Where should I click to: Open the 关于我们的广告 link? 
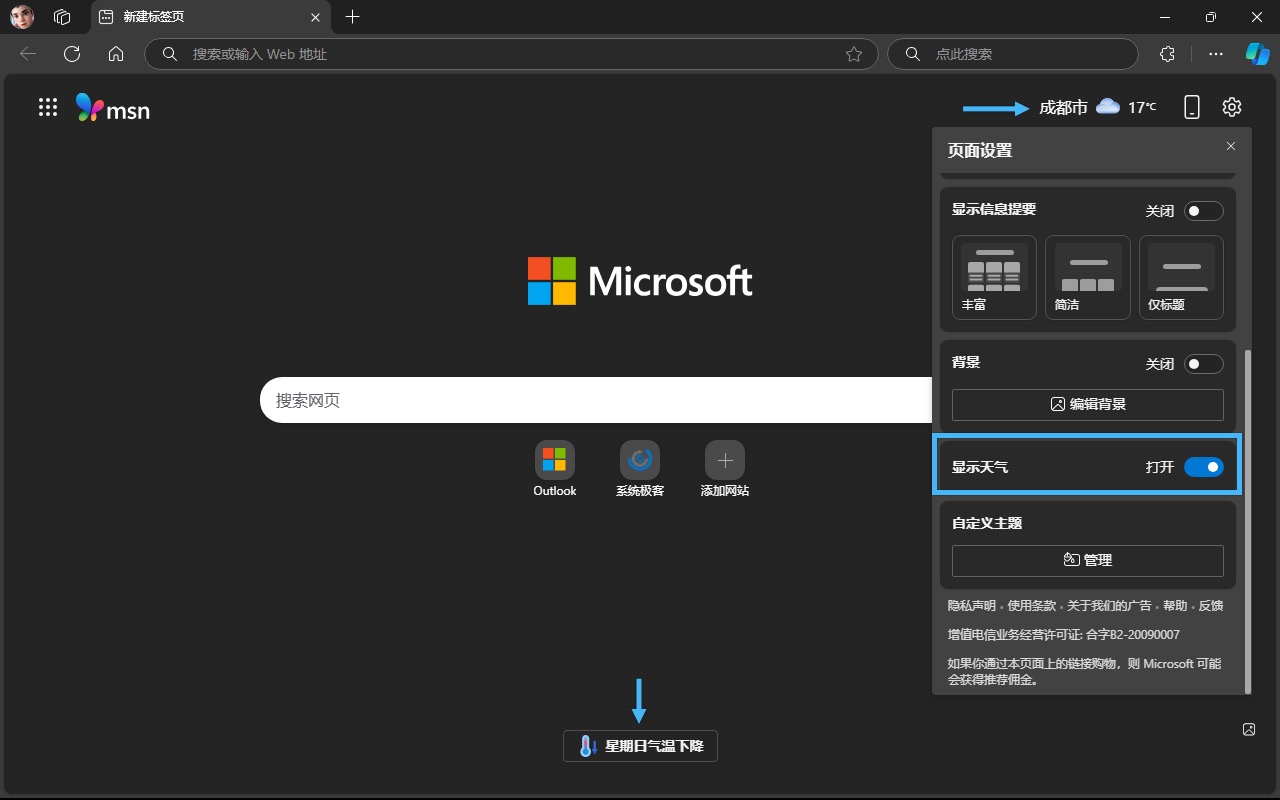click(1109, 605)
